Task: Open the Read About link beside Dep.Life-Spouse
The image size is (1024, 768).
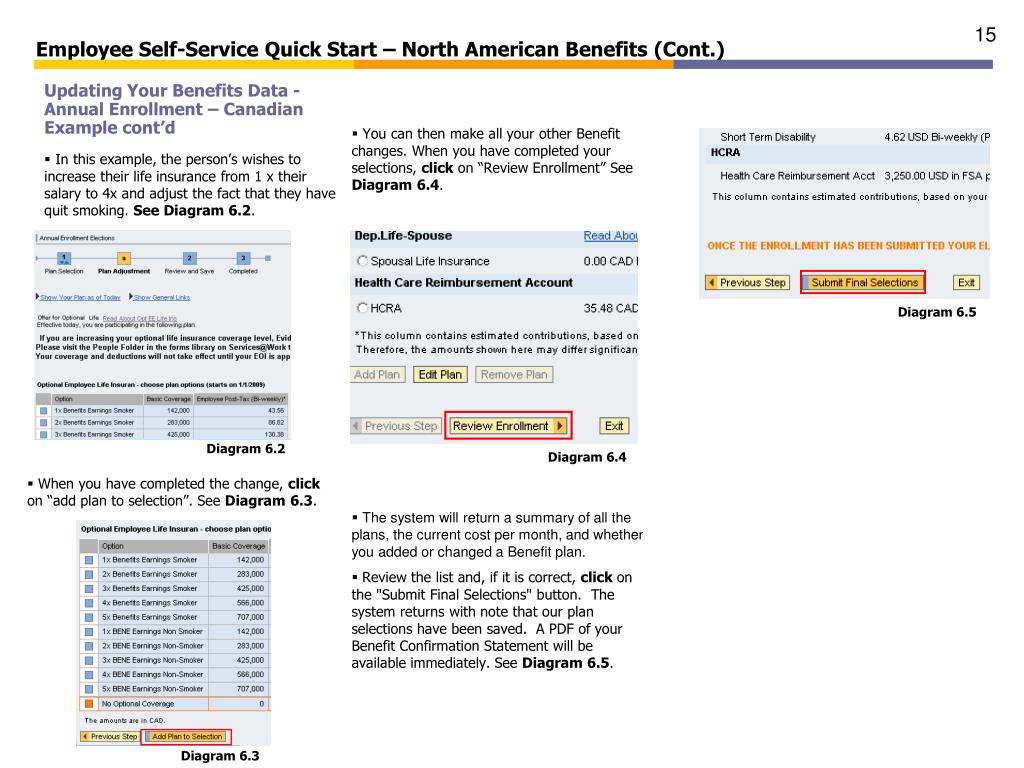Action: pyautogui.click(x=610, y=236)
